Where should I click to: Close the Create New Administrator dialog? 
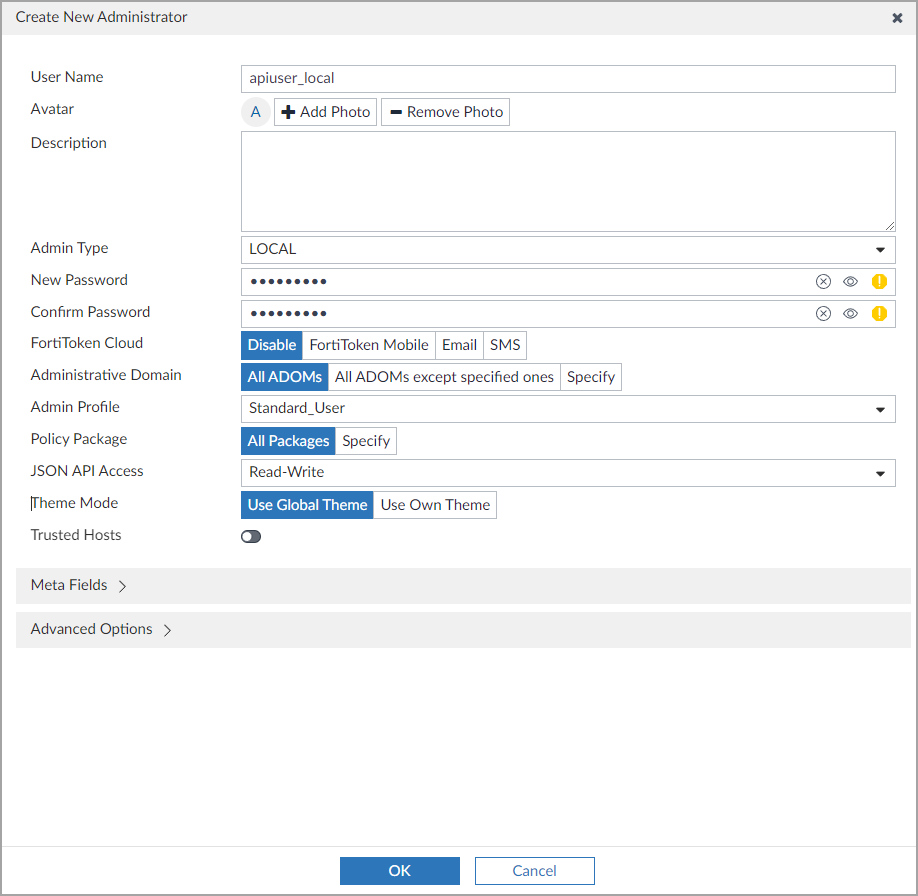coord(897,18)
